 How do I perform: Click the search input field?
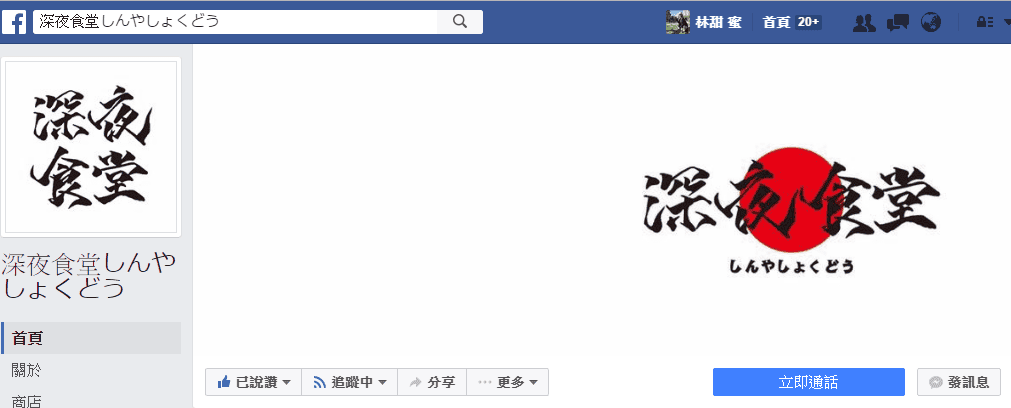tap(235, 21)
